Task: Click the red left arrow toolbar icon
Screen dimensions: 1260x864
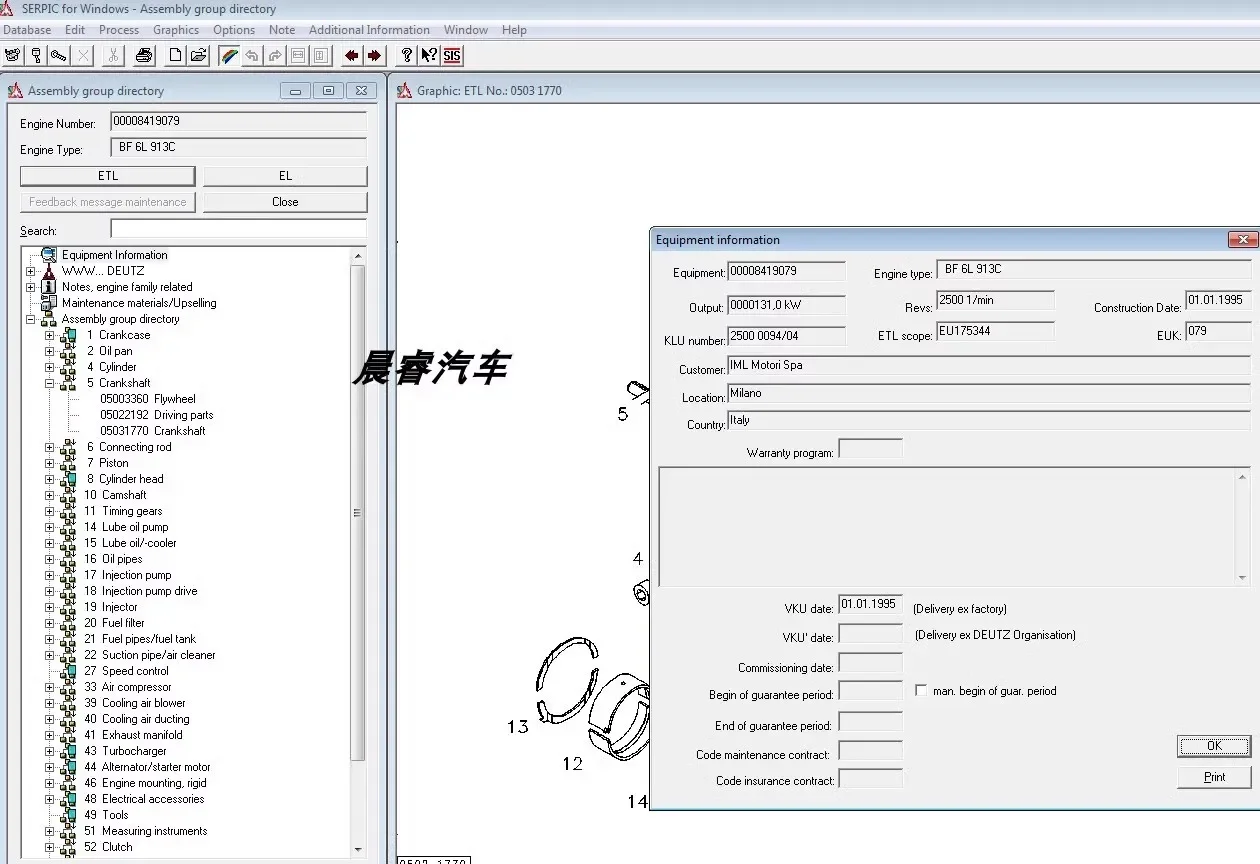Action: tap(351, 56)
